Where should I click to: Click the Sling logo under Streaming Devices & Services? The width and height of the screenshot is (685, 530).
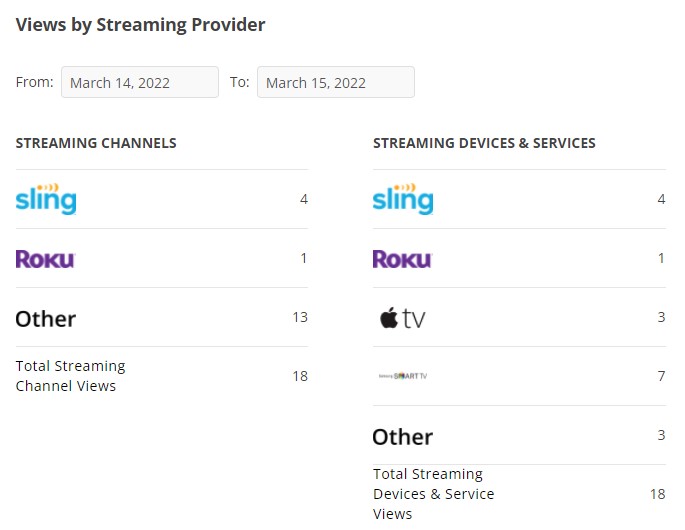(x=403, y=199)
